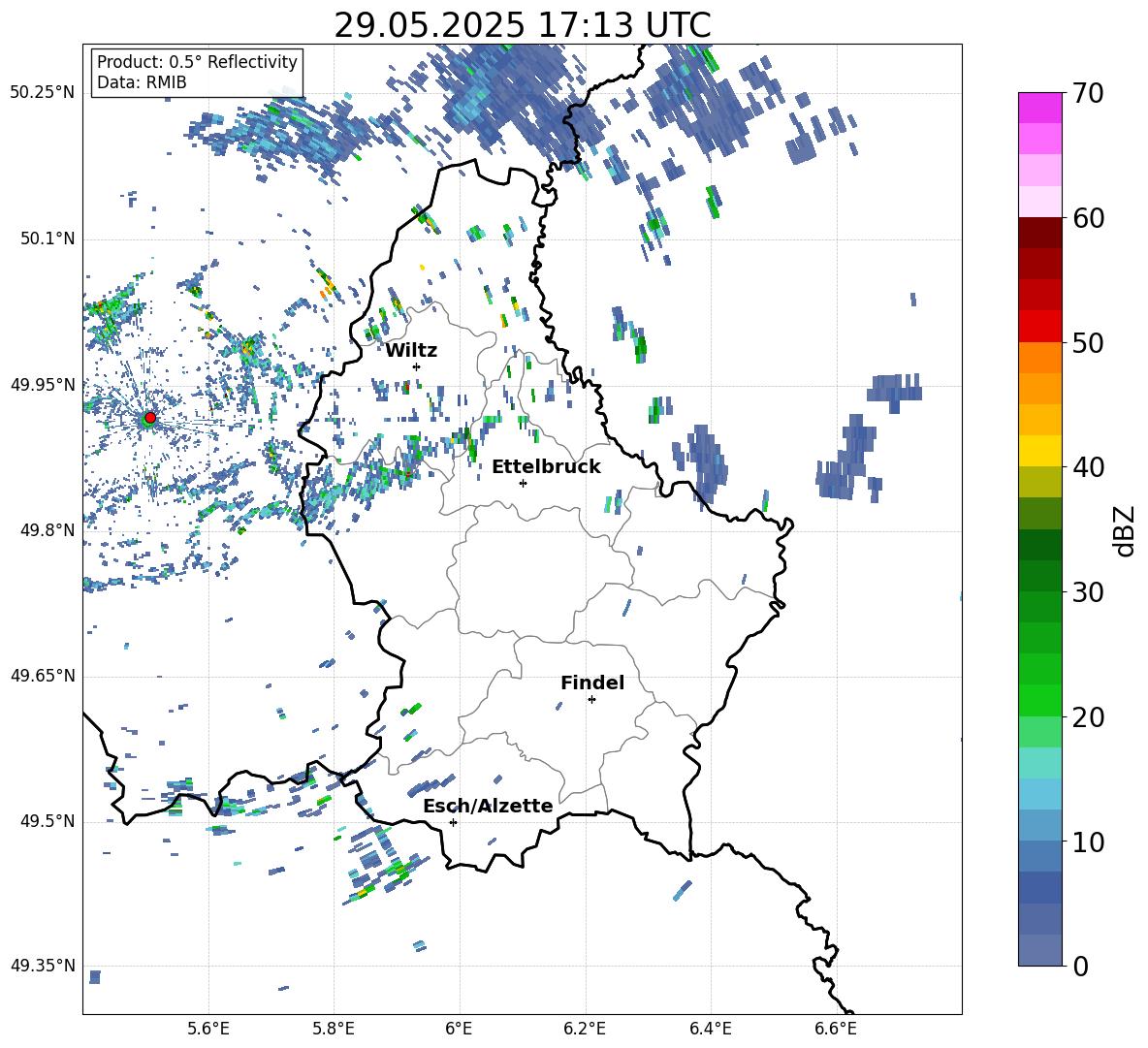
Task: Click the 5.8°E longitude label
Action: pyautogui.click(x=334, y=1029)
